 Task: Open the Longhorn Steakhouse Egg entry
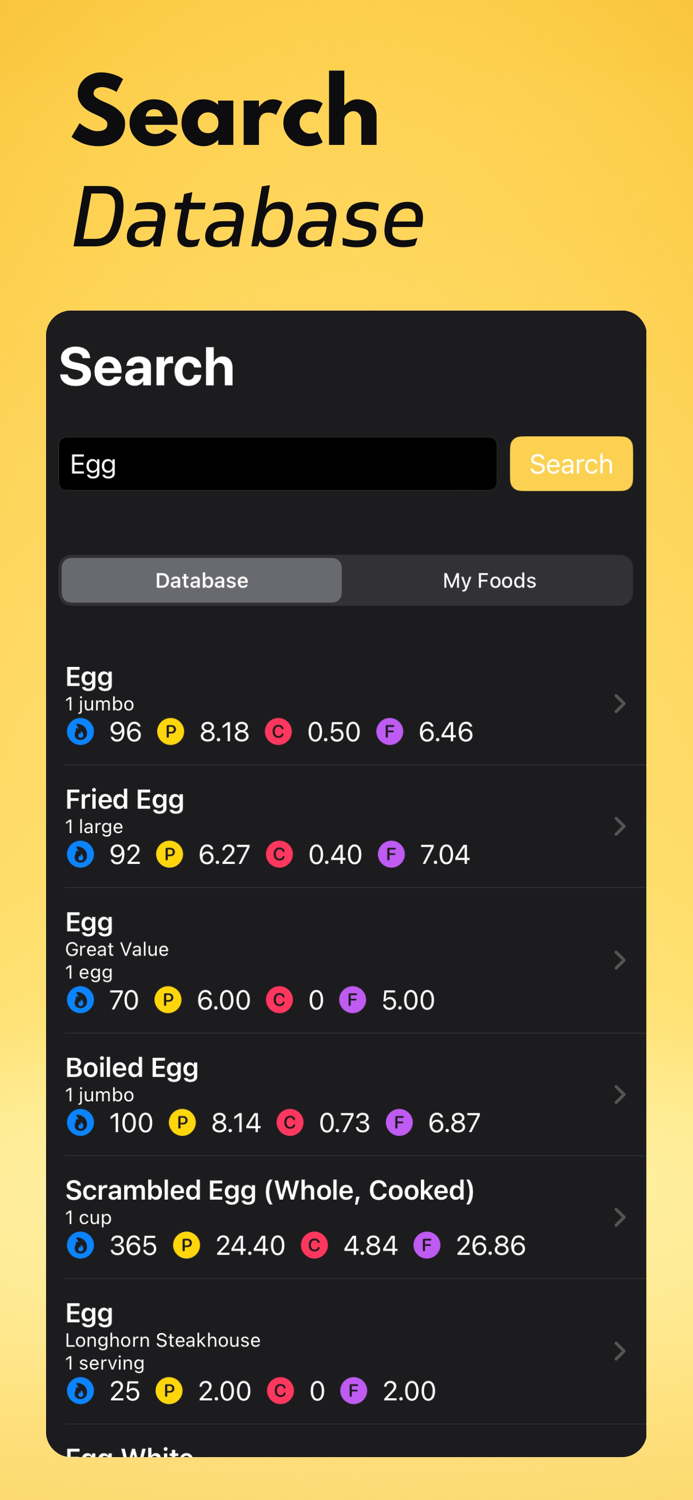point(619,1351)
